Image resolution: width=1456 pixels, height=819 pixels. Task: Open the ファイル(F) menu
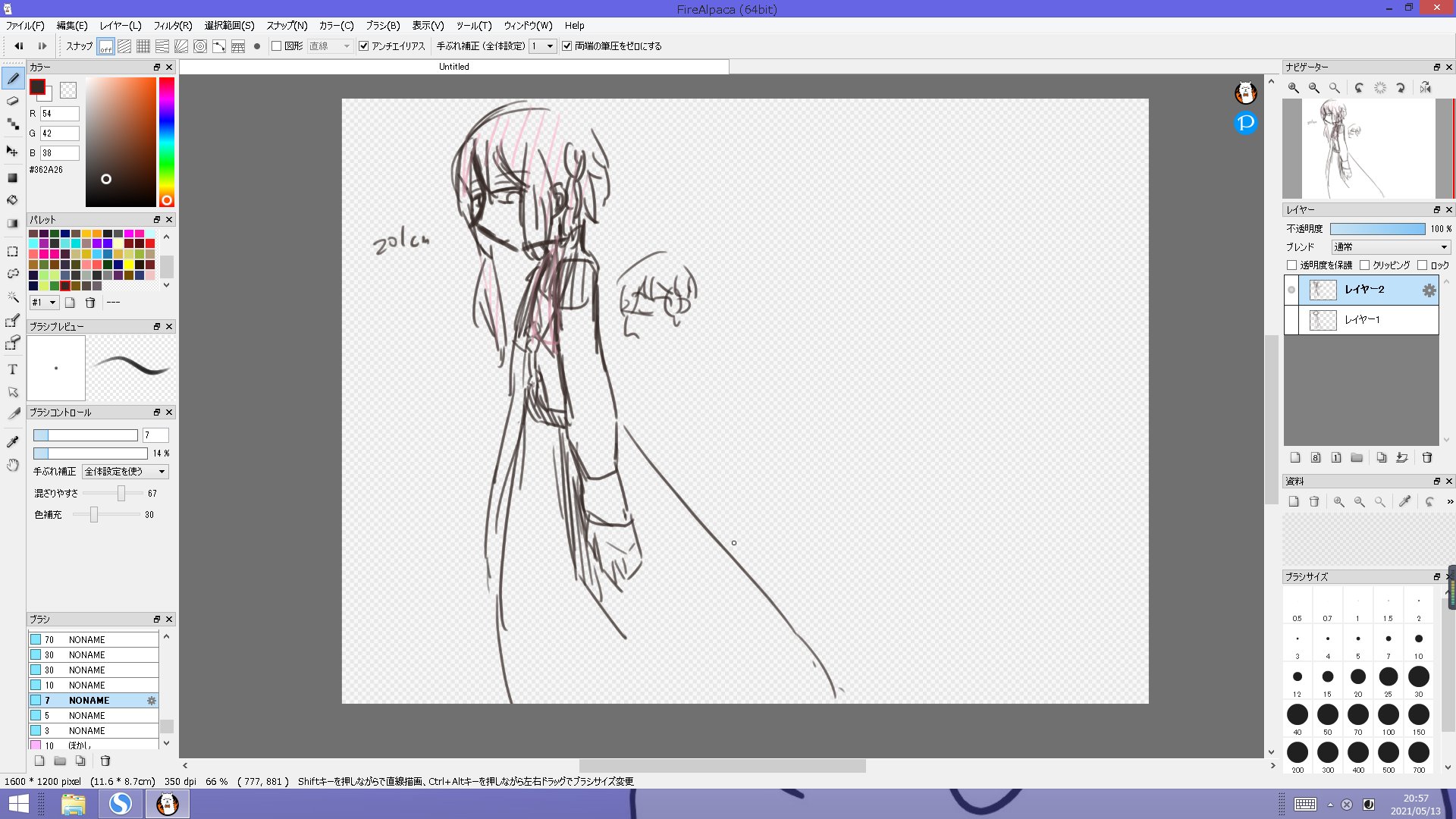(x=25, y=26)
